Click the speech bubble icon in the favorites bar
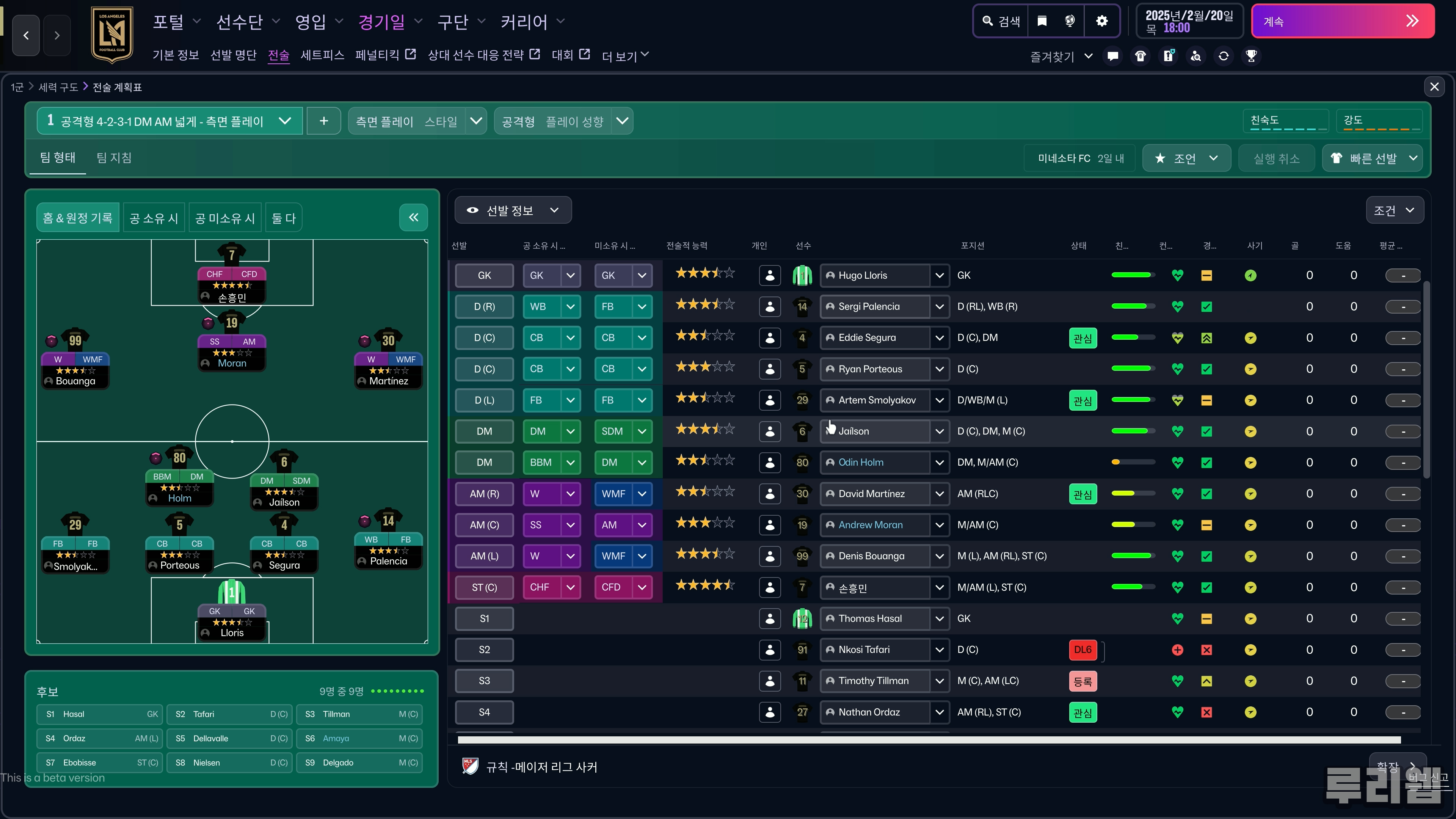The height and width of the screenshot is (819, 1456). (1112, 56)
